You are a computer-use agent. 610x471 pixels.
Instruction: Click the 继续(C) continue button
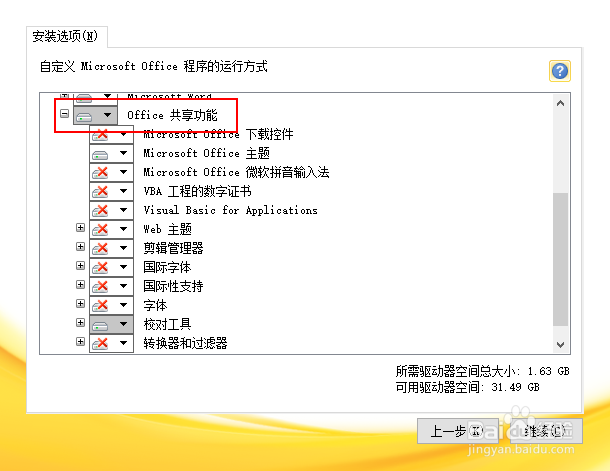pyautogui.click(x=546, y=431)
